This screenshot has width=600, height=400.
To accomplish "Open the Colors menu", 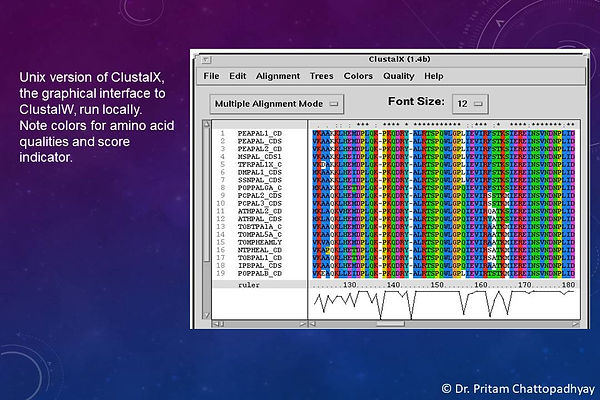I will tap(358, 76).
